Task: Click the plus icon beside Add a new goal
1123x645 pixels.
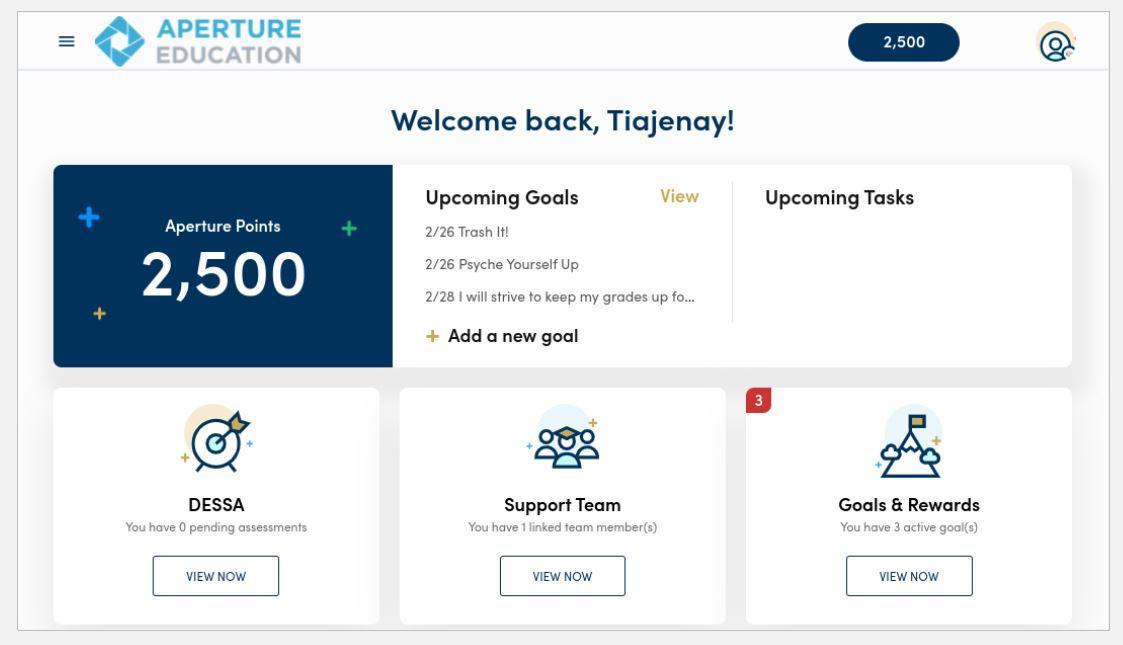Action: pyautogui.click(x=433, y=337)
